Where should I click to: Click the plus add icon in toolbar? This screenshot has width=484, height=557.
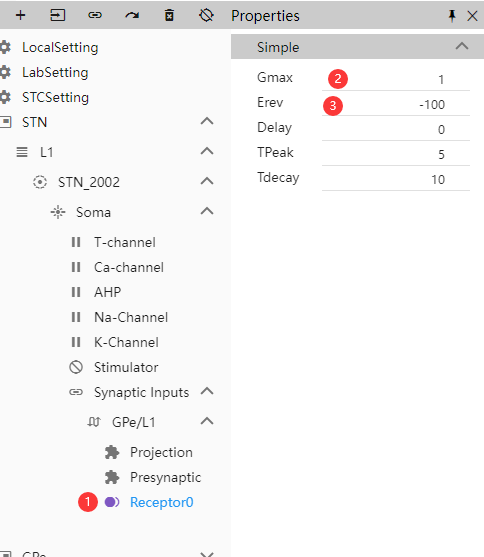pos(21,15)
